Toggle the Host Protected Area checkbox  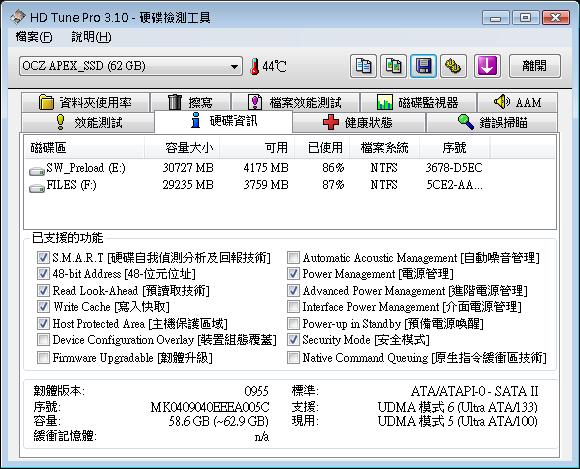point(43,324)
